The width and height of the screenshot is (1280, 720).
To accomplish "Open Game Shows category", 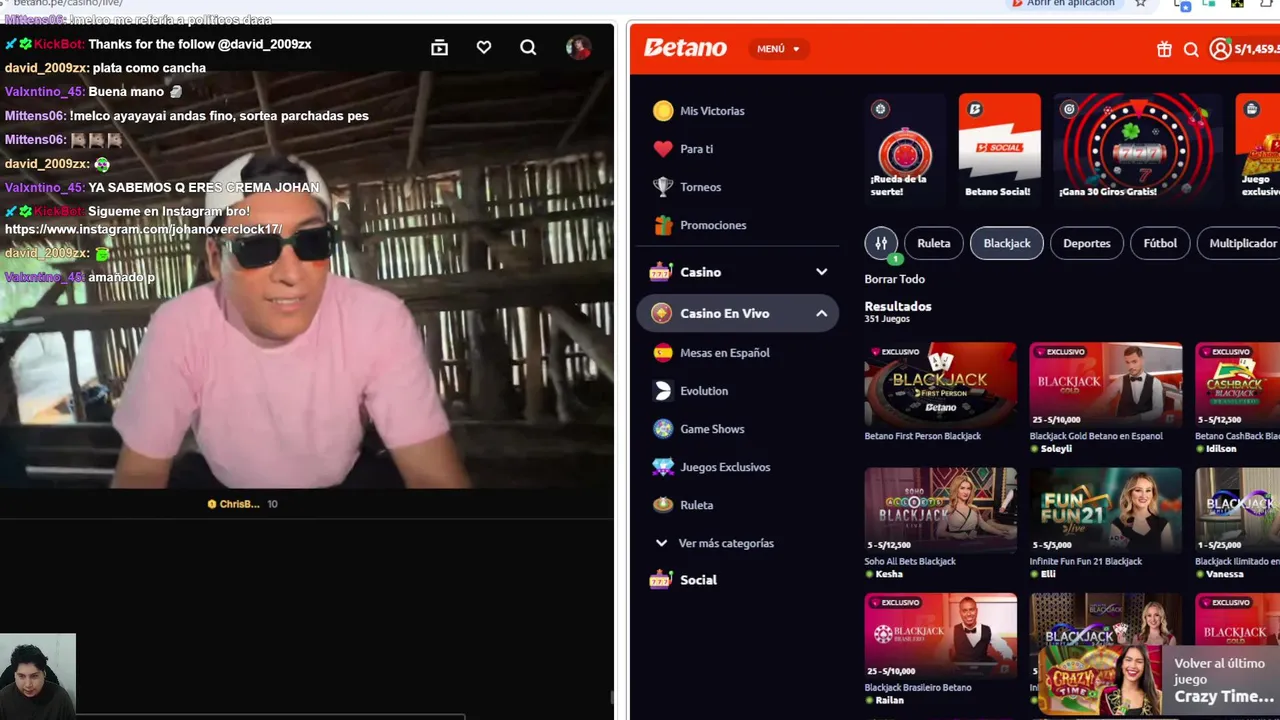I will (x=712, y=429).
